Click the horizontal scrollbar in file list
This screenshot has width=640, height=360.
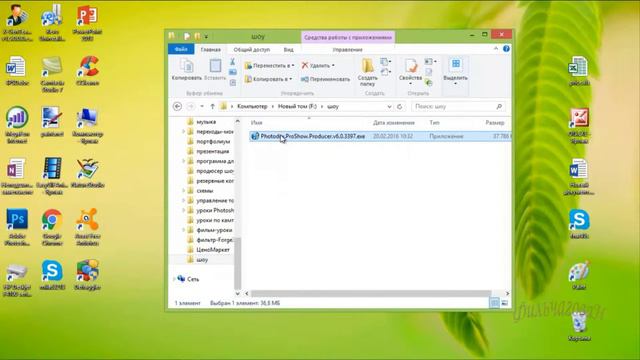pyautogui.click(x=371, y=293)
